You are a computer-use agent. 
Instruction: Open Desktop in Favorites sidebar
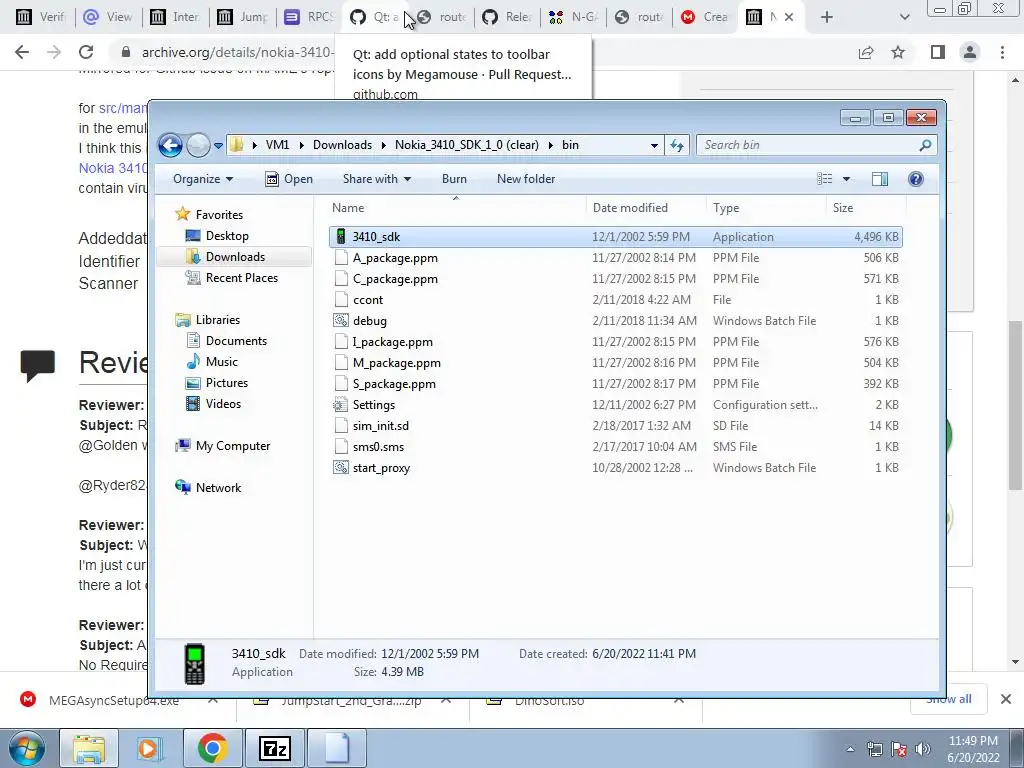(x=227, y=236)
